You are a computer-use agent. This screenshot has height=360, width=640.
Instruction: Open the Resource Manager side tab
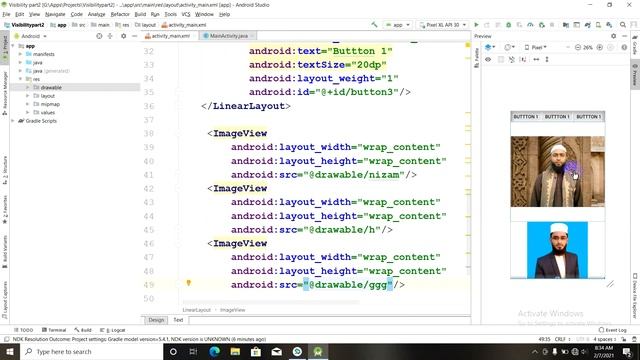5,92
